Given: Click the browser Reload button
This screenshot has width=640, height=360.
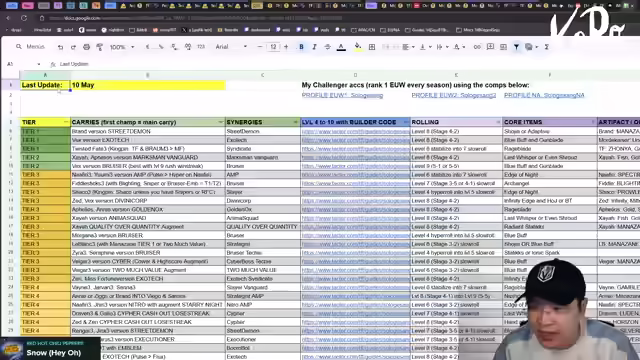Looking at the screenshot, I should point(24,18).
